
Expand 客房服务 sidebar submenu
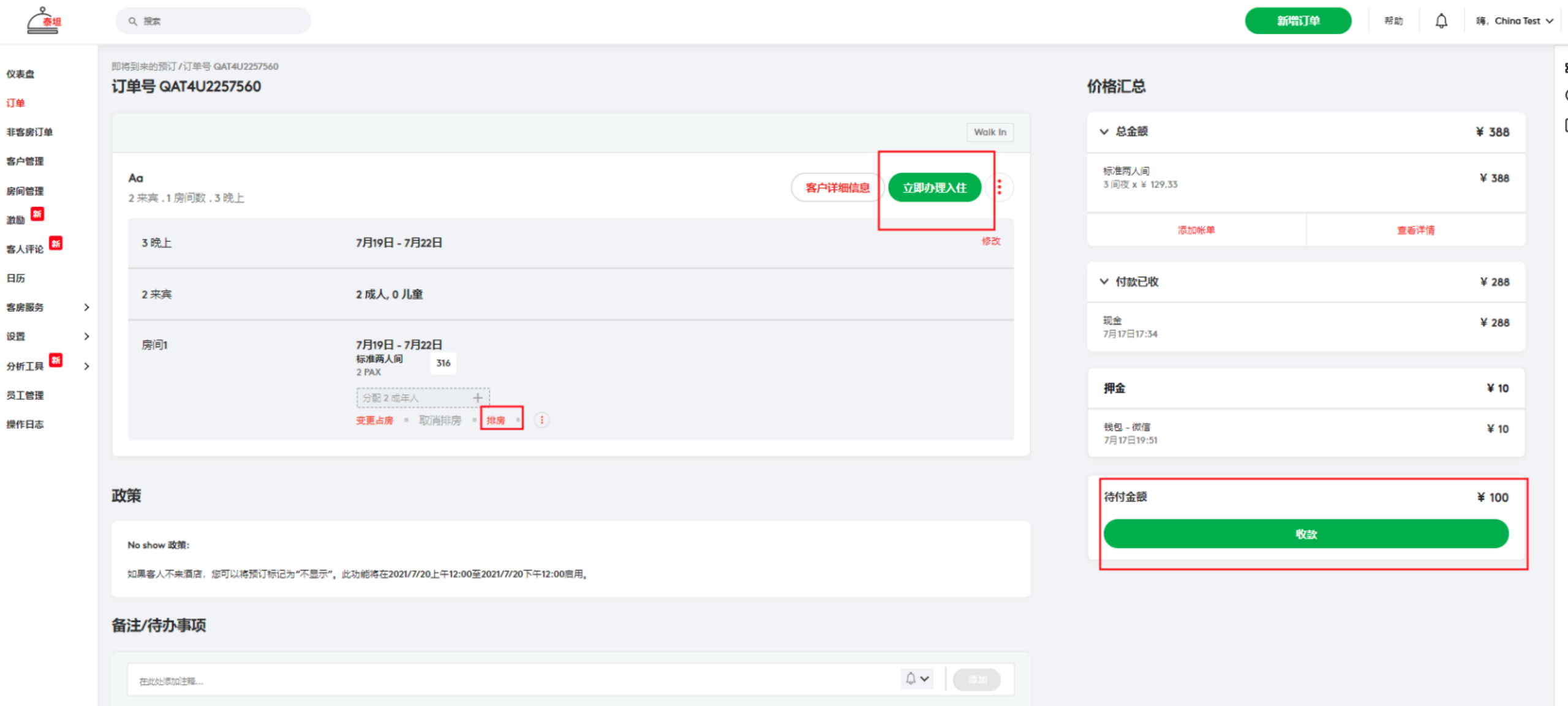[x=86, y=307]
